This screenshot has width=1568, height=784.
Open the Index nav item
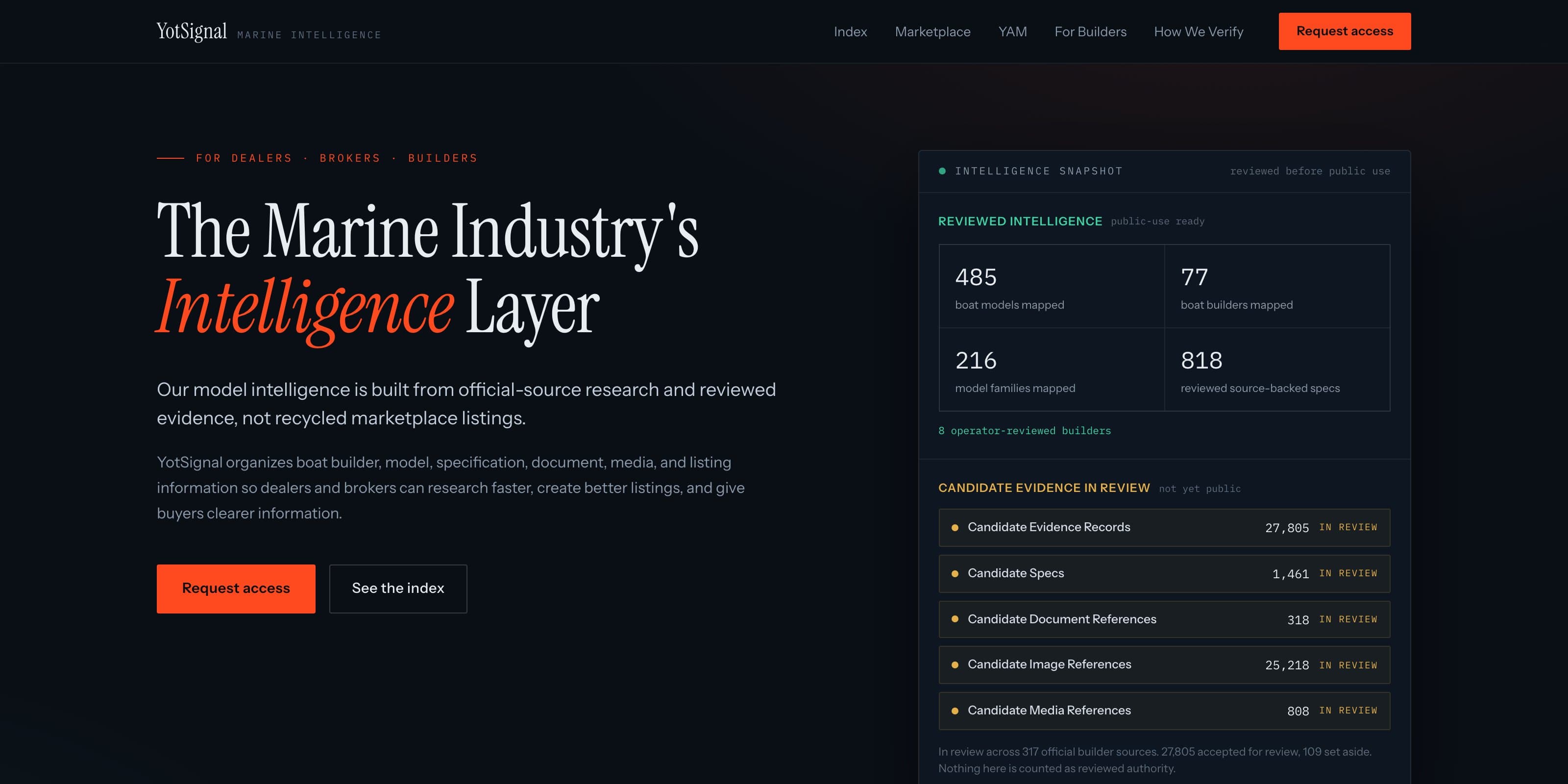(x=850, y=32)
